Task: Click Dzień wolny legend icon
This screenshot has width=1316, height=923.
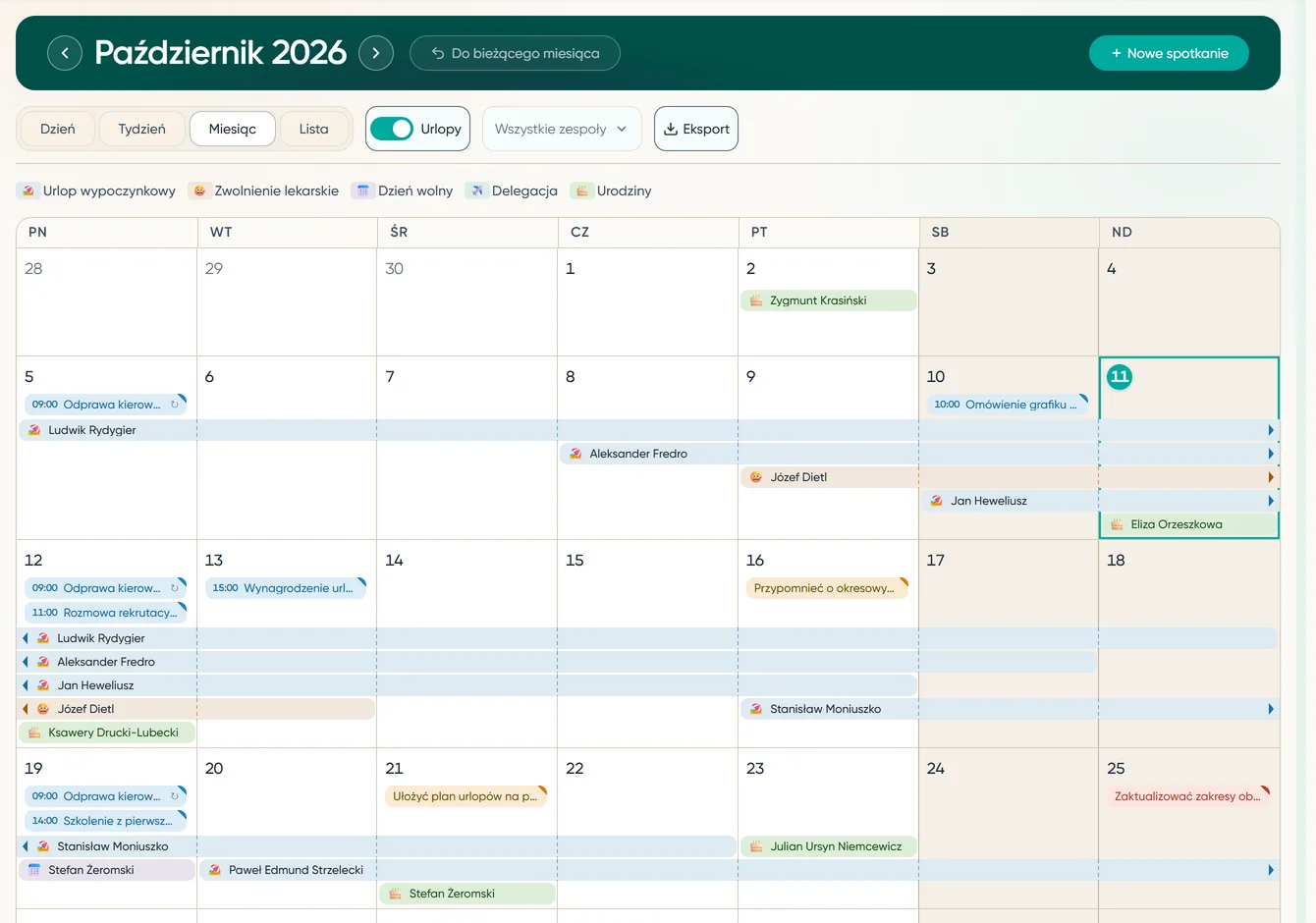Action: (363, 190)
